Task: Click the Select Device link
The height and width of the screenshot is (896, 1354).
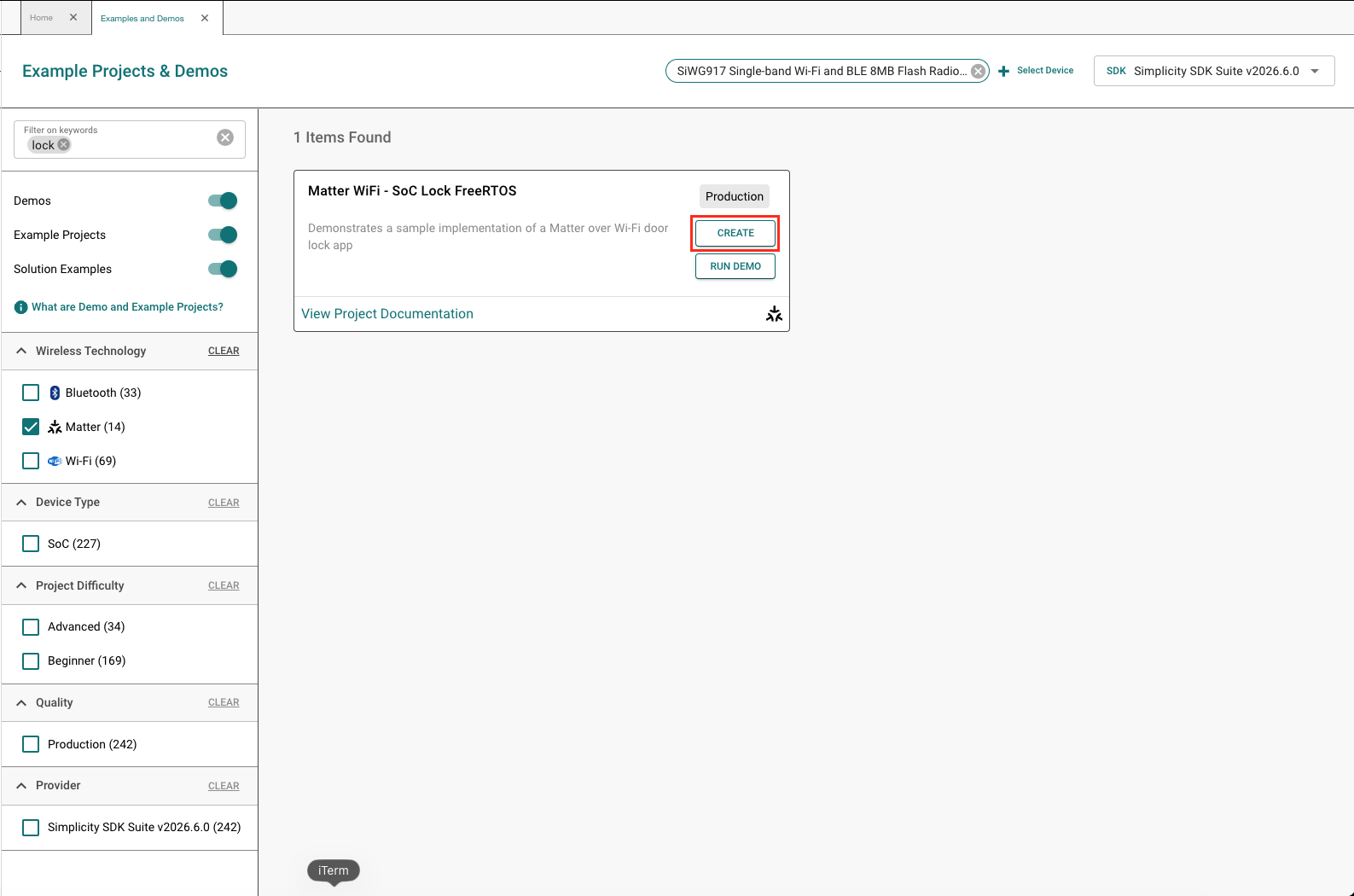Action: coord(1045,71)
